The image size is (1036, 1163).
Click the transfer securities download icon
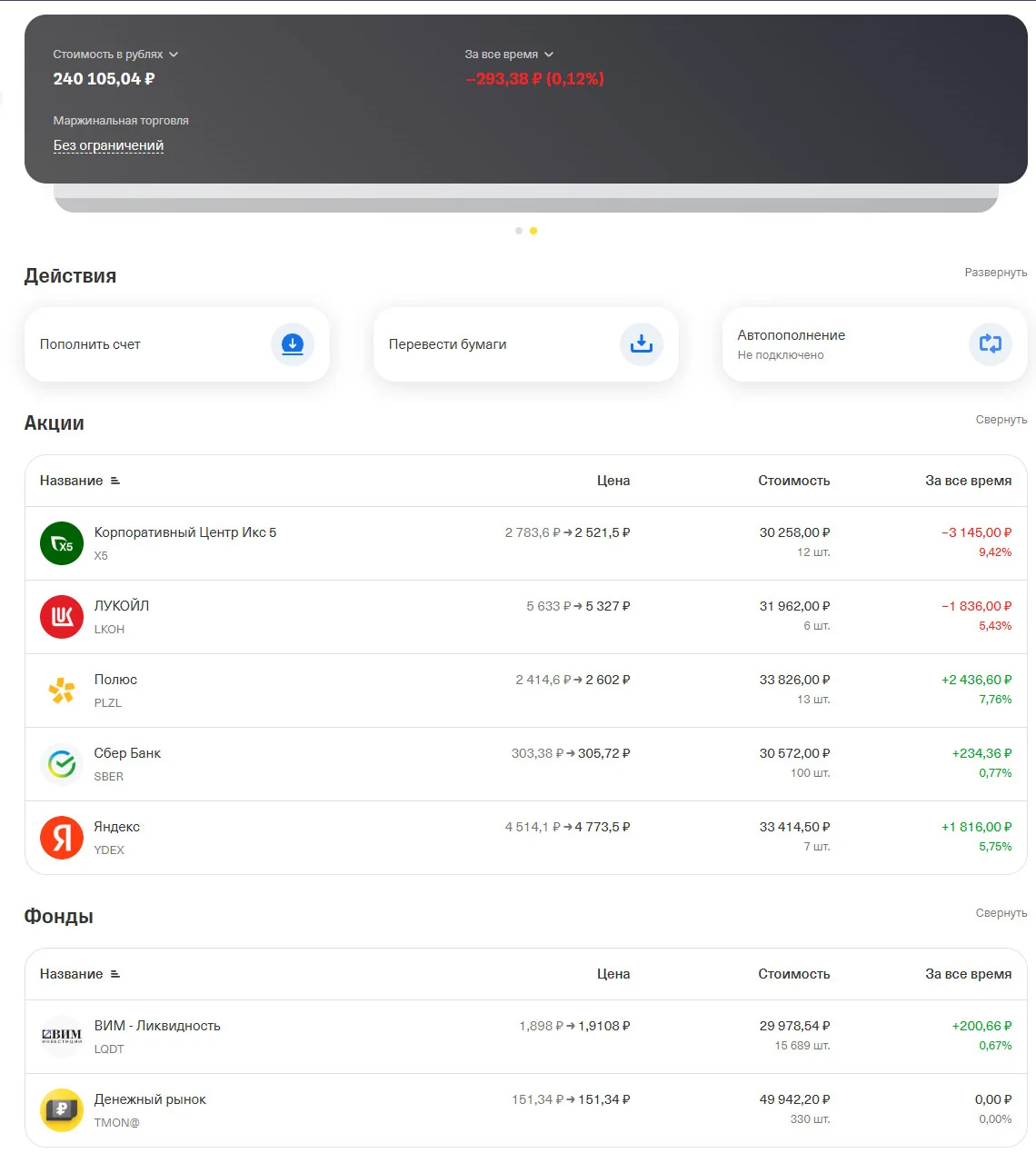pyautogui.click(x=642, y=344)
